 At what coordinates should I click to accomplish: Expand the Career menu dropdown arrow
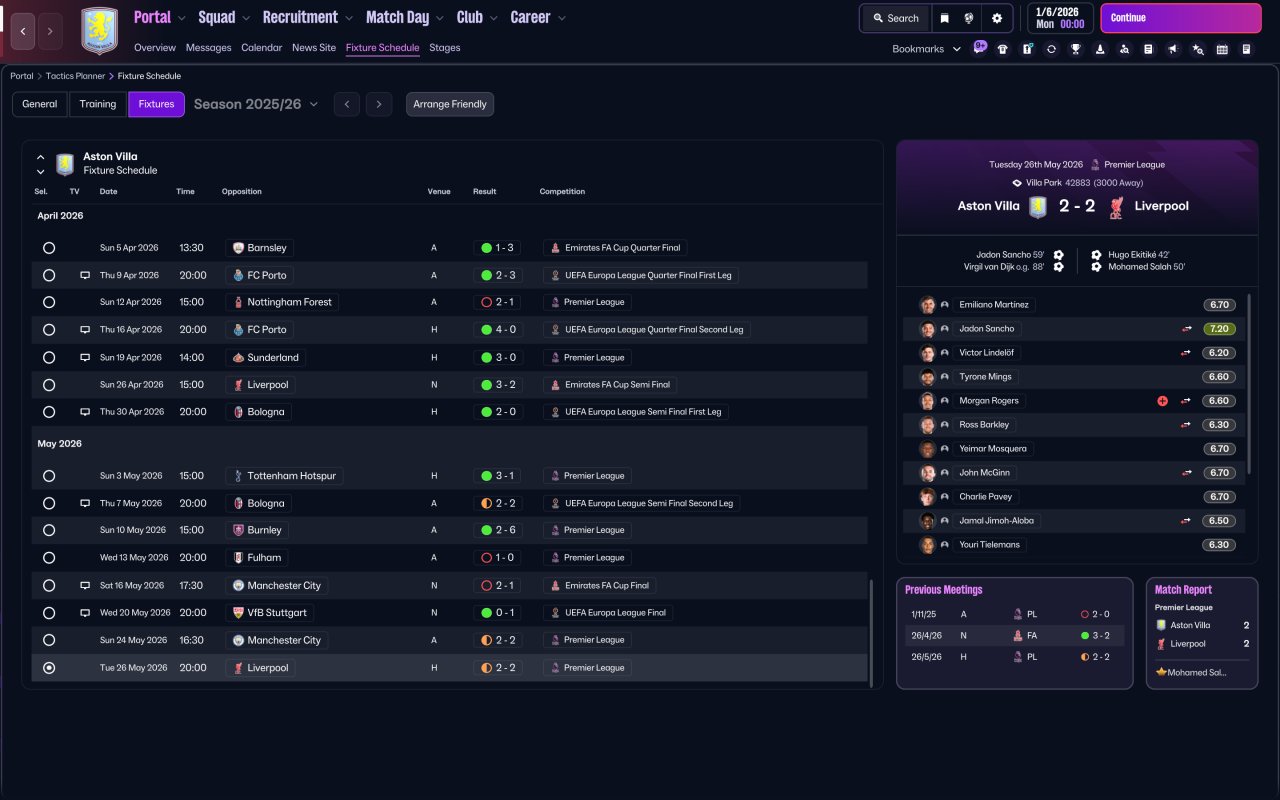[x=562, y=18]
